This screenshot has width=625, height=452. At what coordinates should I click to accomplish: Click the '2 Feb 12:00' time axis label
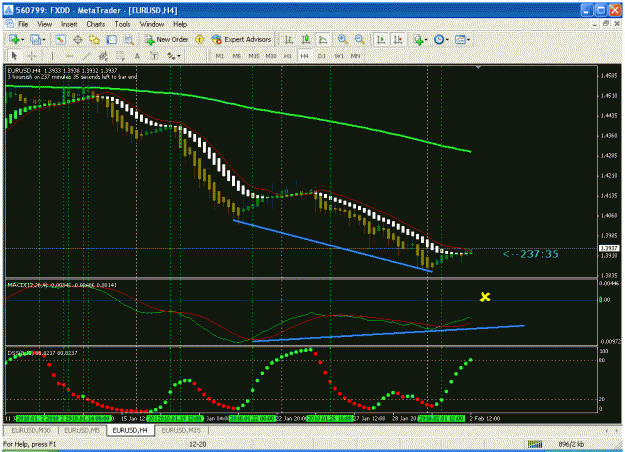[x=485, y=418]
